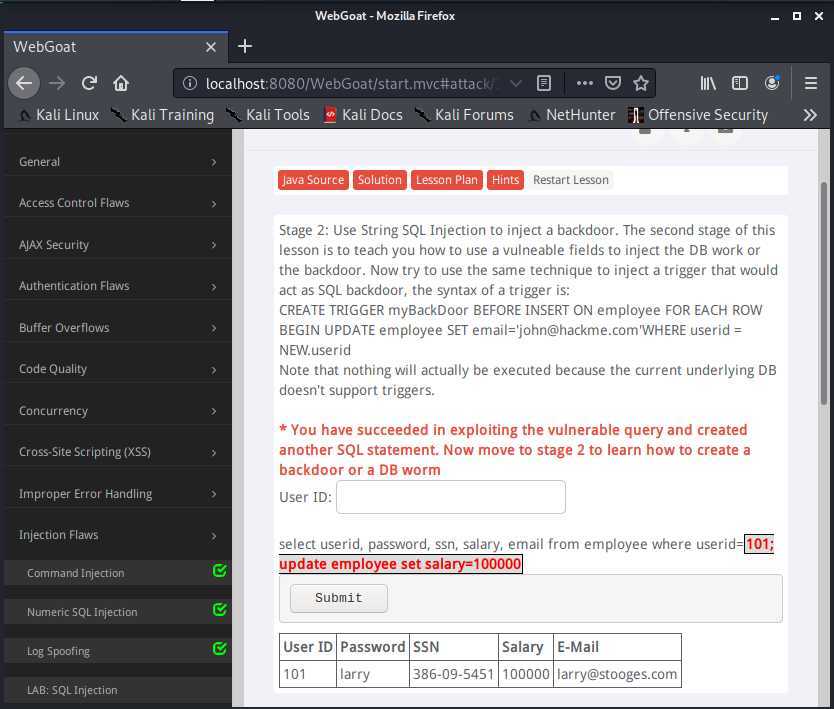Toggle reader view icon
This screenshot has height=709, width=834.
click(x=544, y=83)
